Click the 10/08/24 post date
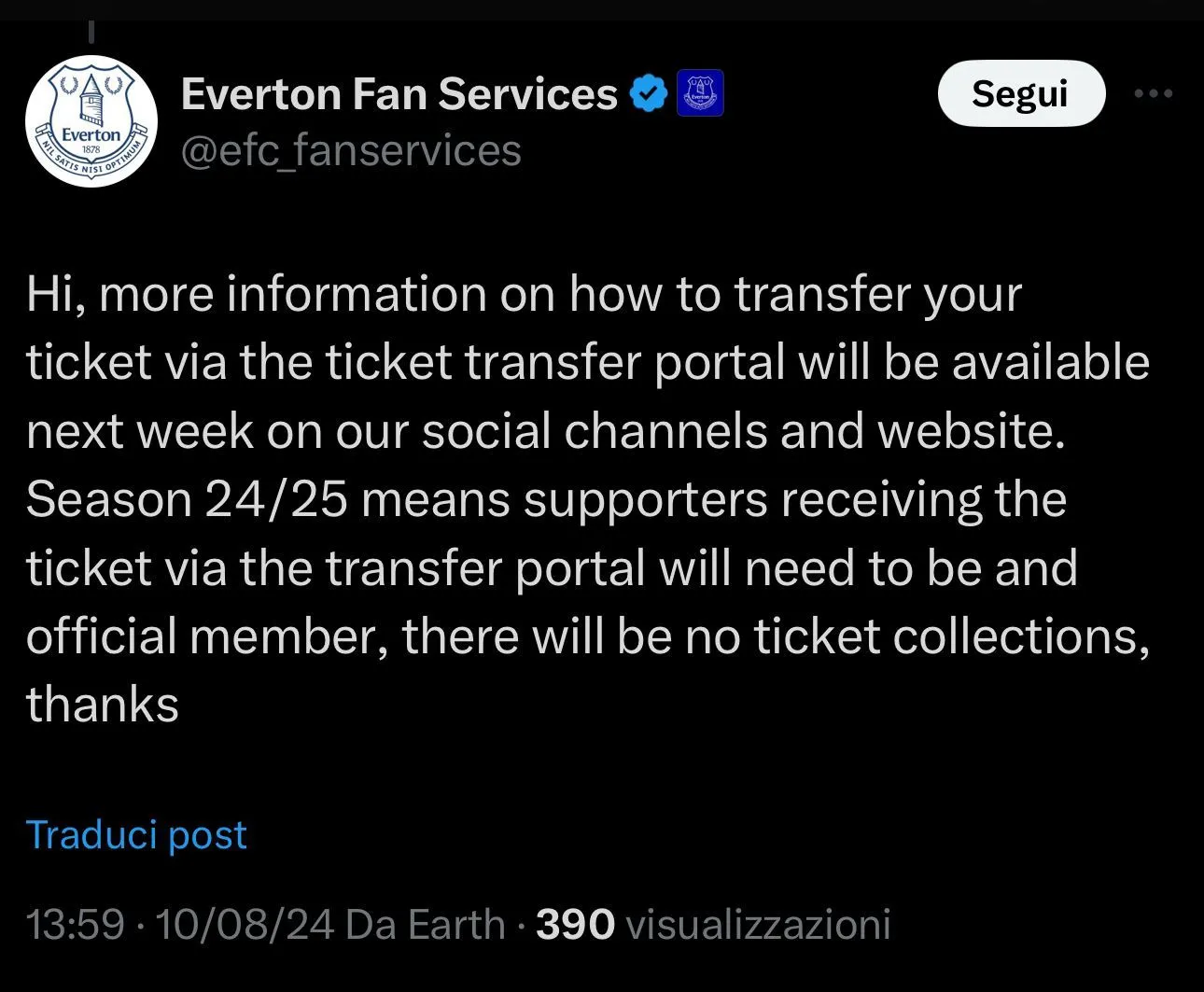The height and width of the screenshot is (992, 1204). coord(245,925)
